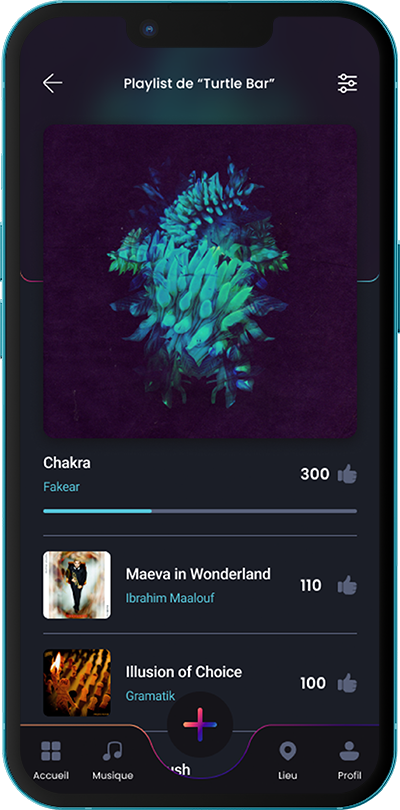Screen dimensions: 400x810
Task: Select the Maeva in Wonderland song title
Action: tap(198, 574)
